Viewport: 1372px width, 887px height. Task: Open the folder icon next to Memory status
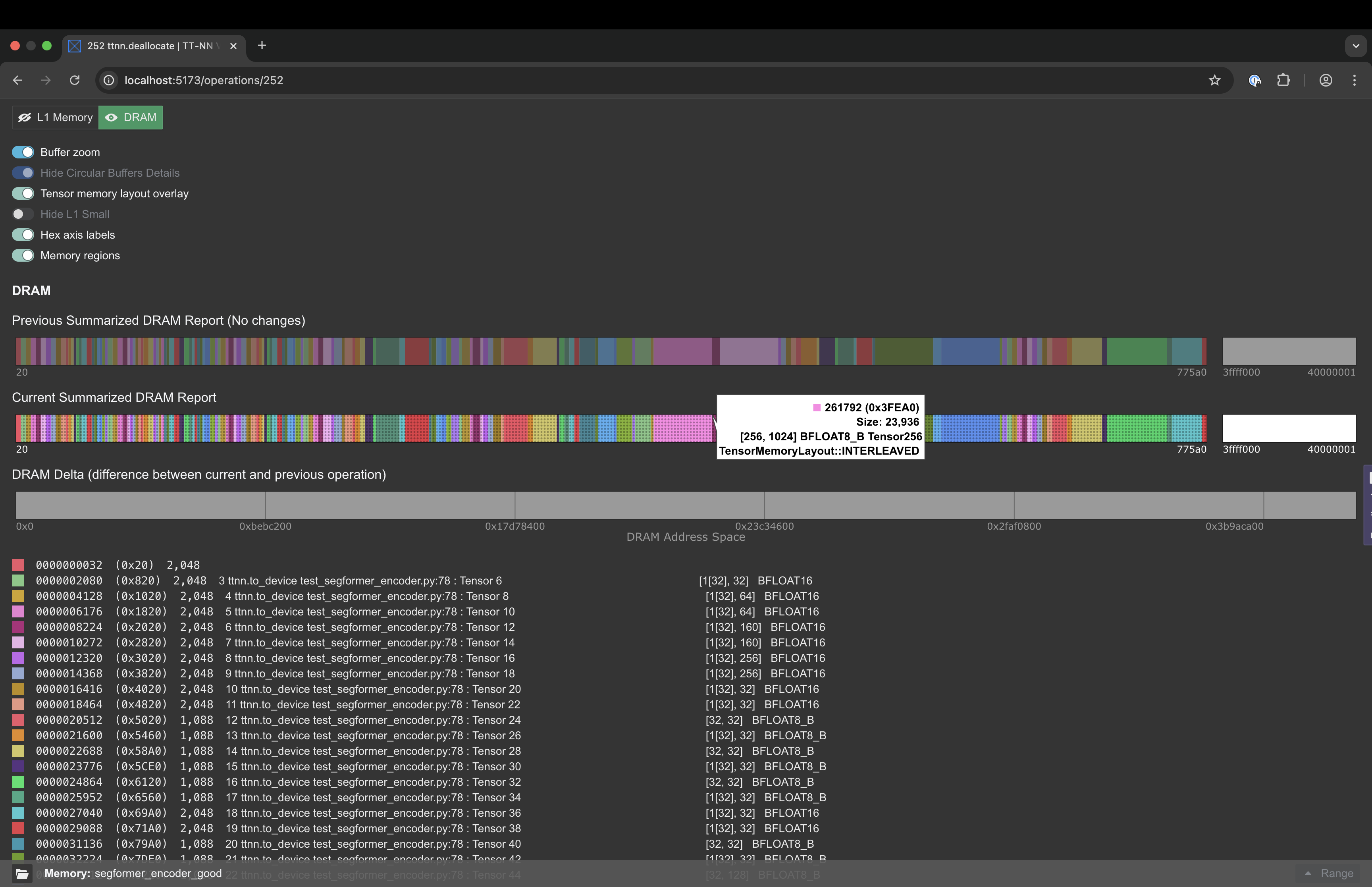pyautogui.click(x=22, y=873)
